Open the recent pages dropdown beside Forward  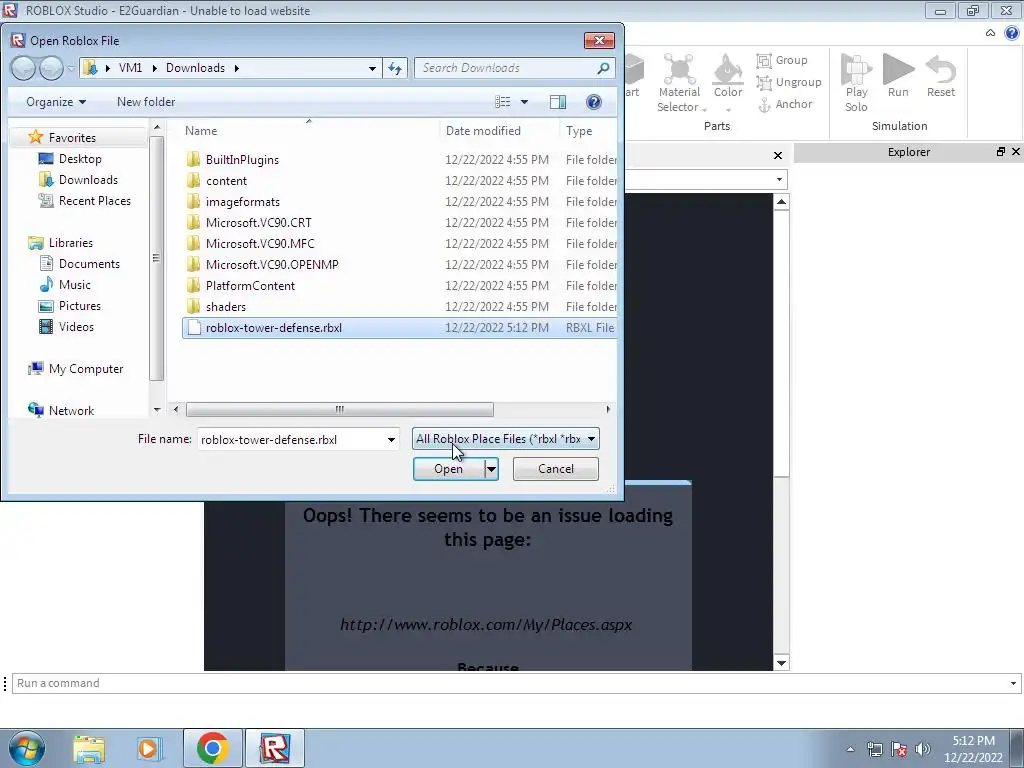coord(71,68)
